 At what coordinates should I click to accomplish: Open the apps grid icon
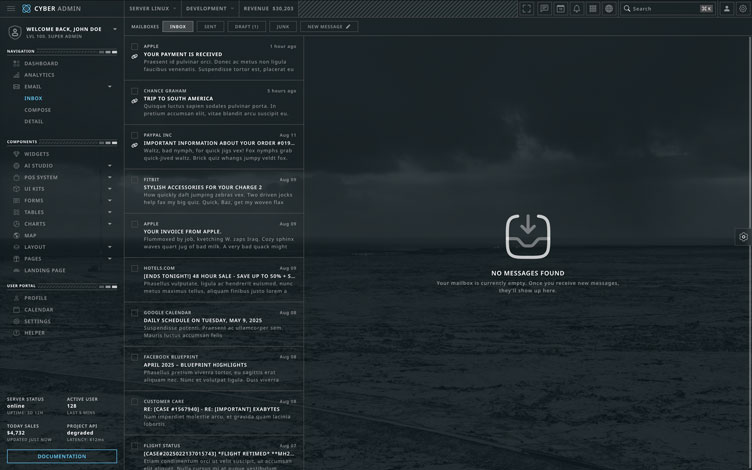593,8
